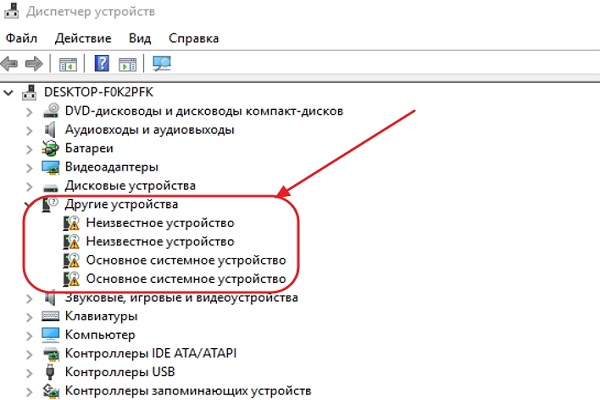Expand the DVD-дисководы category arrow
This screenshot has height=400, width=600.
pyautogui.click(x=29, y=112)
